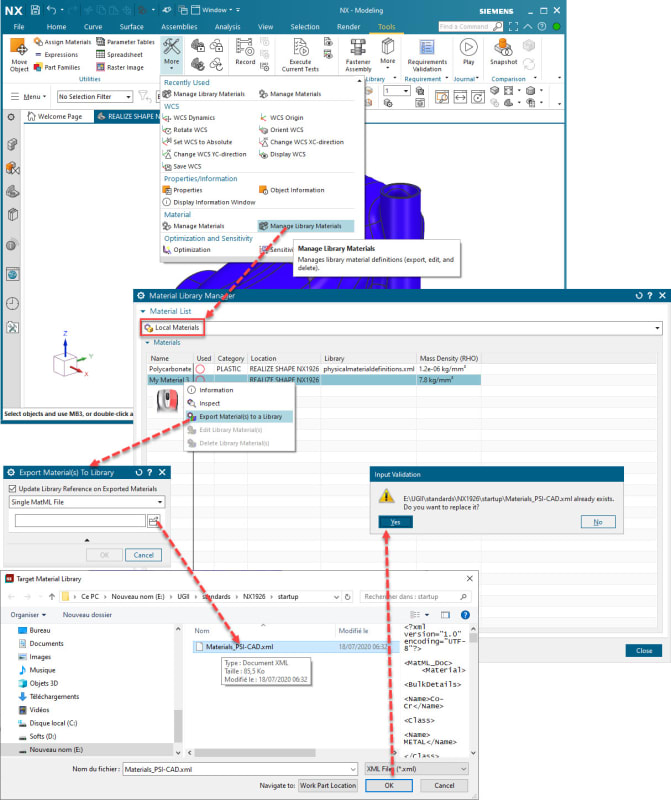This screenshot has height=800, width=671.
Task: Select WCS Origin option
Action: click(x=281, y=117)
